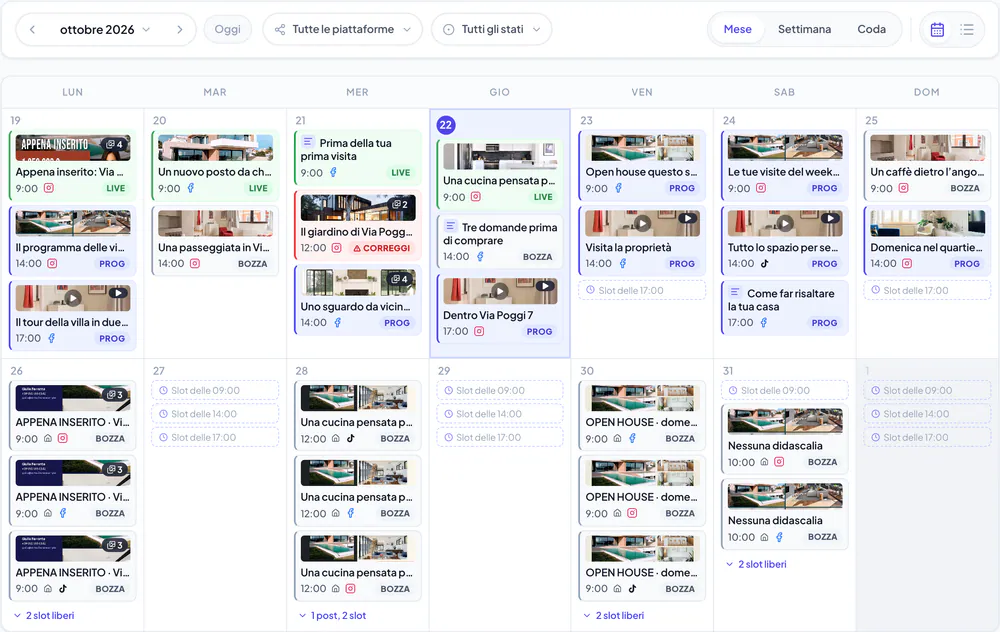Open Tutte le piattaforme filter

pos(342,29)
